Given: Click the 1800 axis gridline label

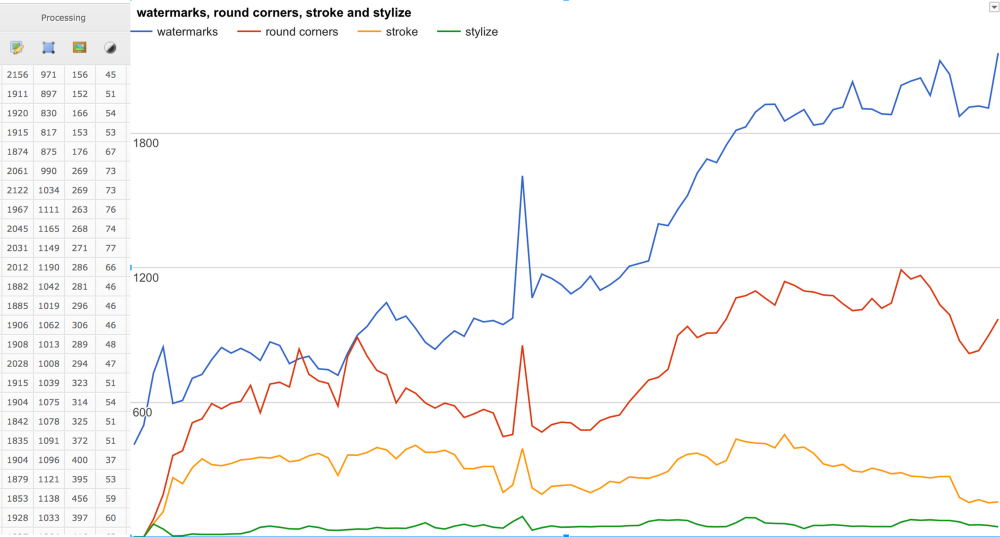Looking at the screenshot, I should [146, 143].
